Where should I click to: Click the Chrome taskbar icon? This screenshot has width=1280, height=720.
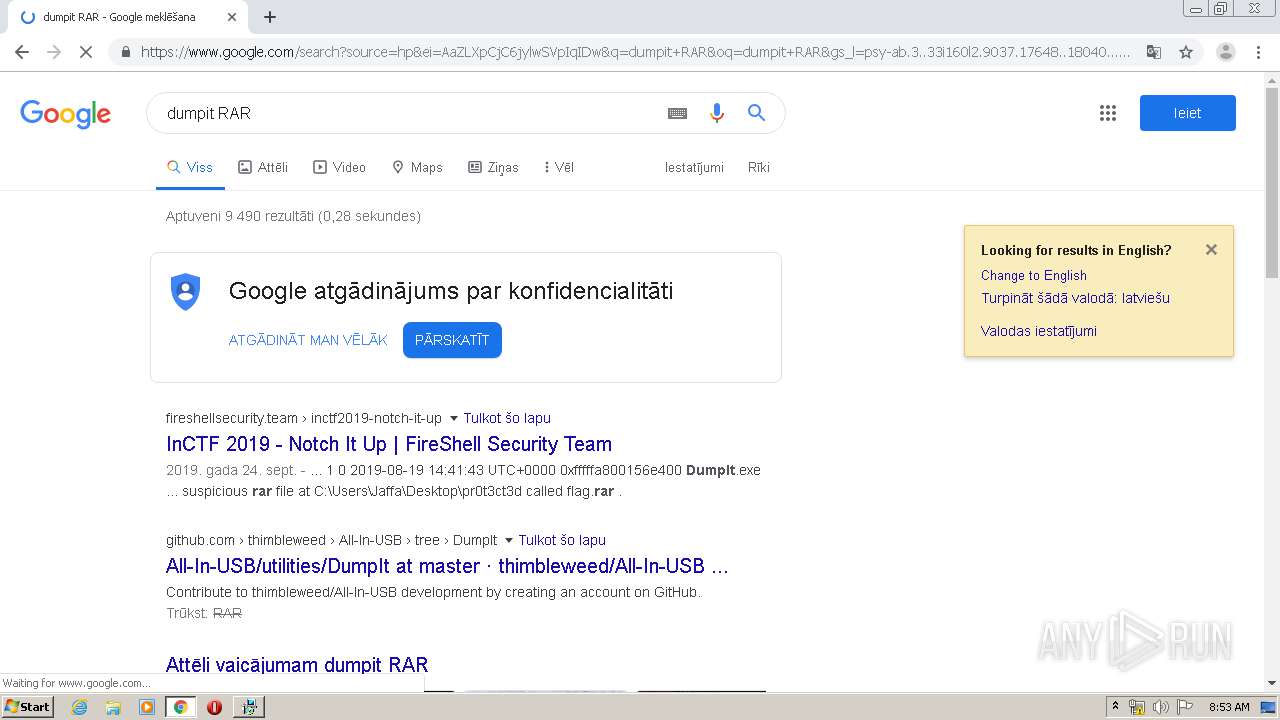coord(180,707)
